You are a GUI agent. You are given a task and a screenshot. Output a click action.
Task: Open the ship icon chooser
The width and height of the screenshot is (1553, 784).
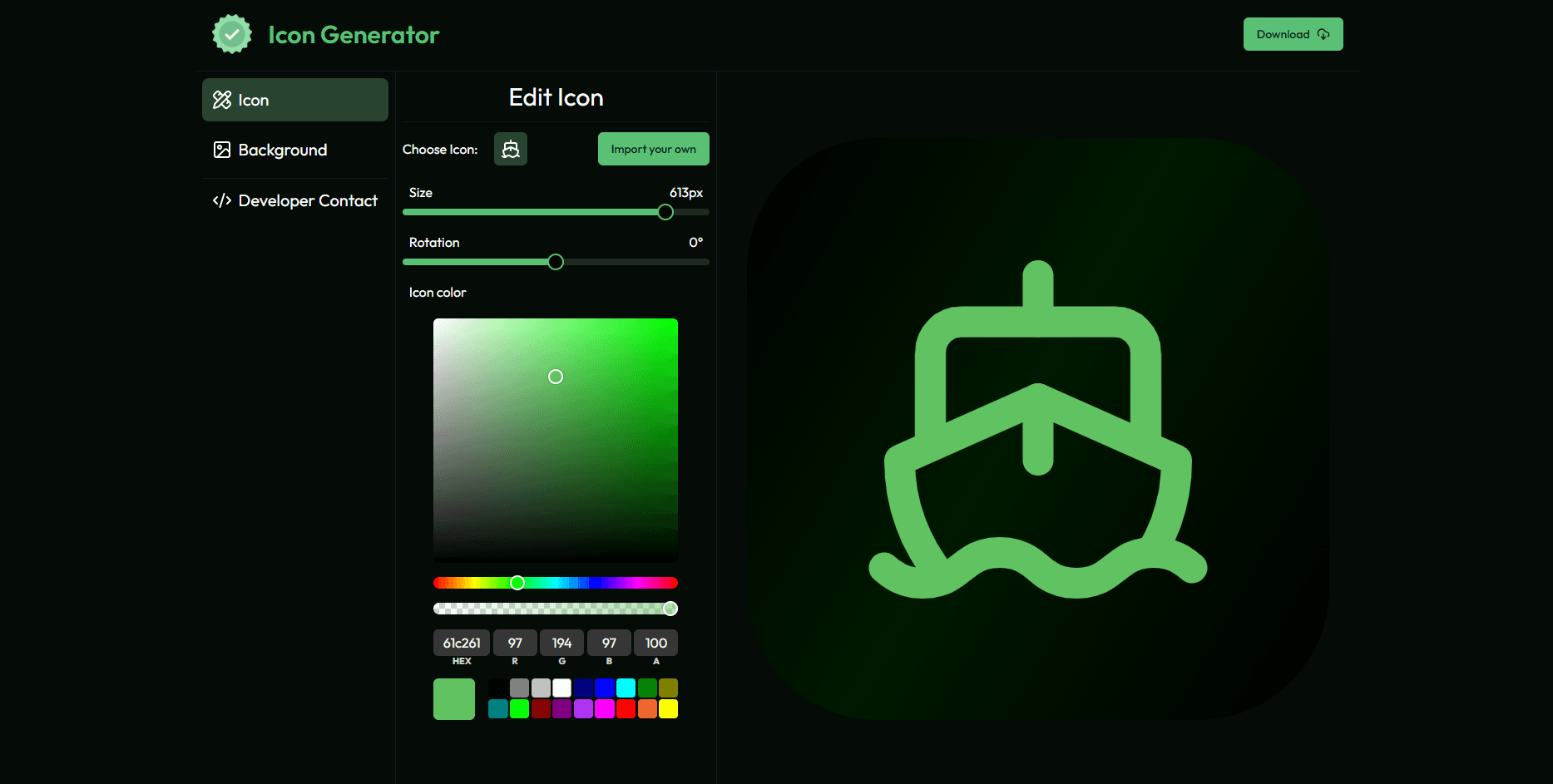click(x=511, y=149)
